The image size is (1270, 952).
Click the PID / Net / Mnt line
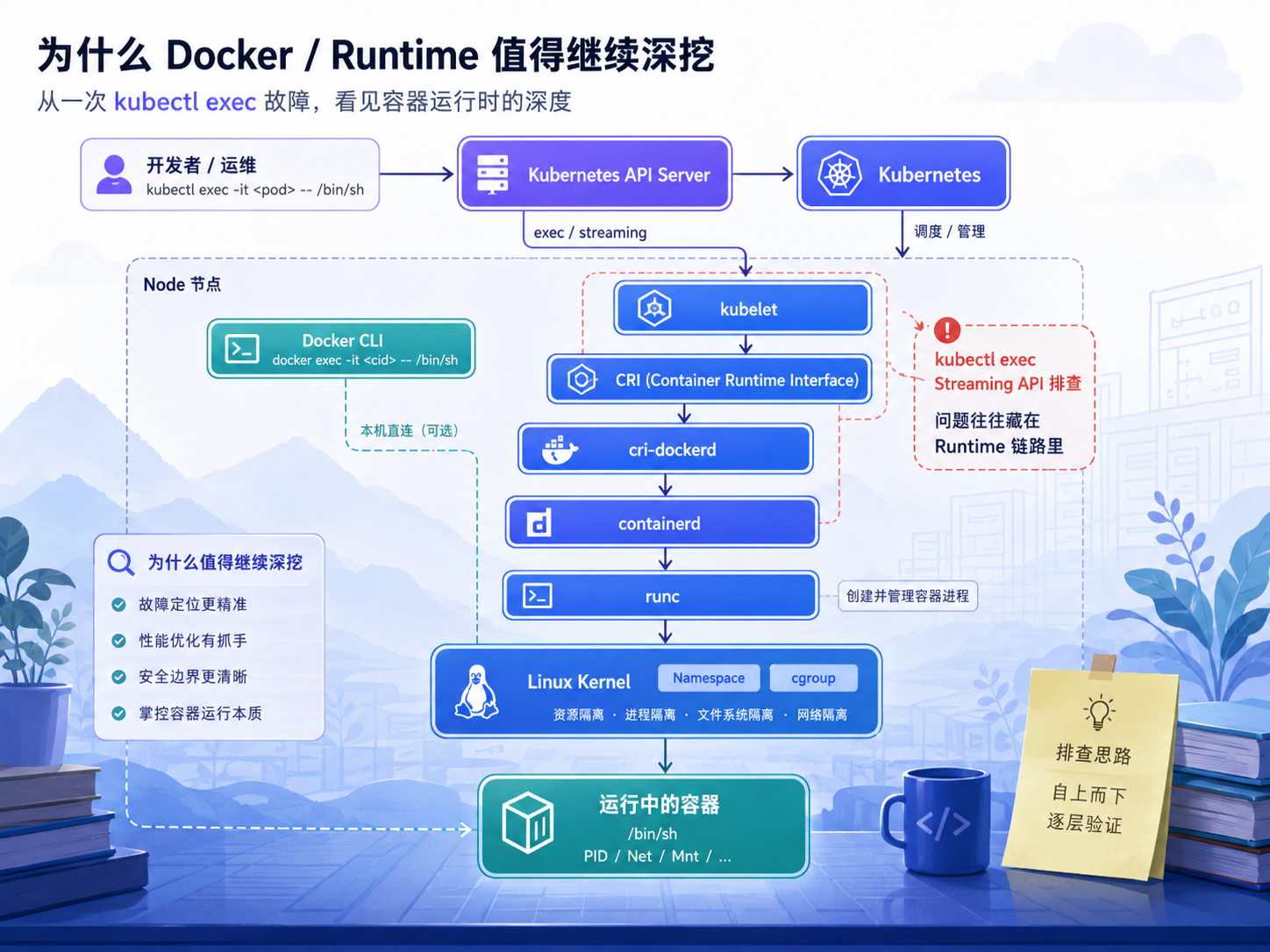click(x=658, y=856)
